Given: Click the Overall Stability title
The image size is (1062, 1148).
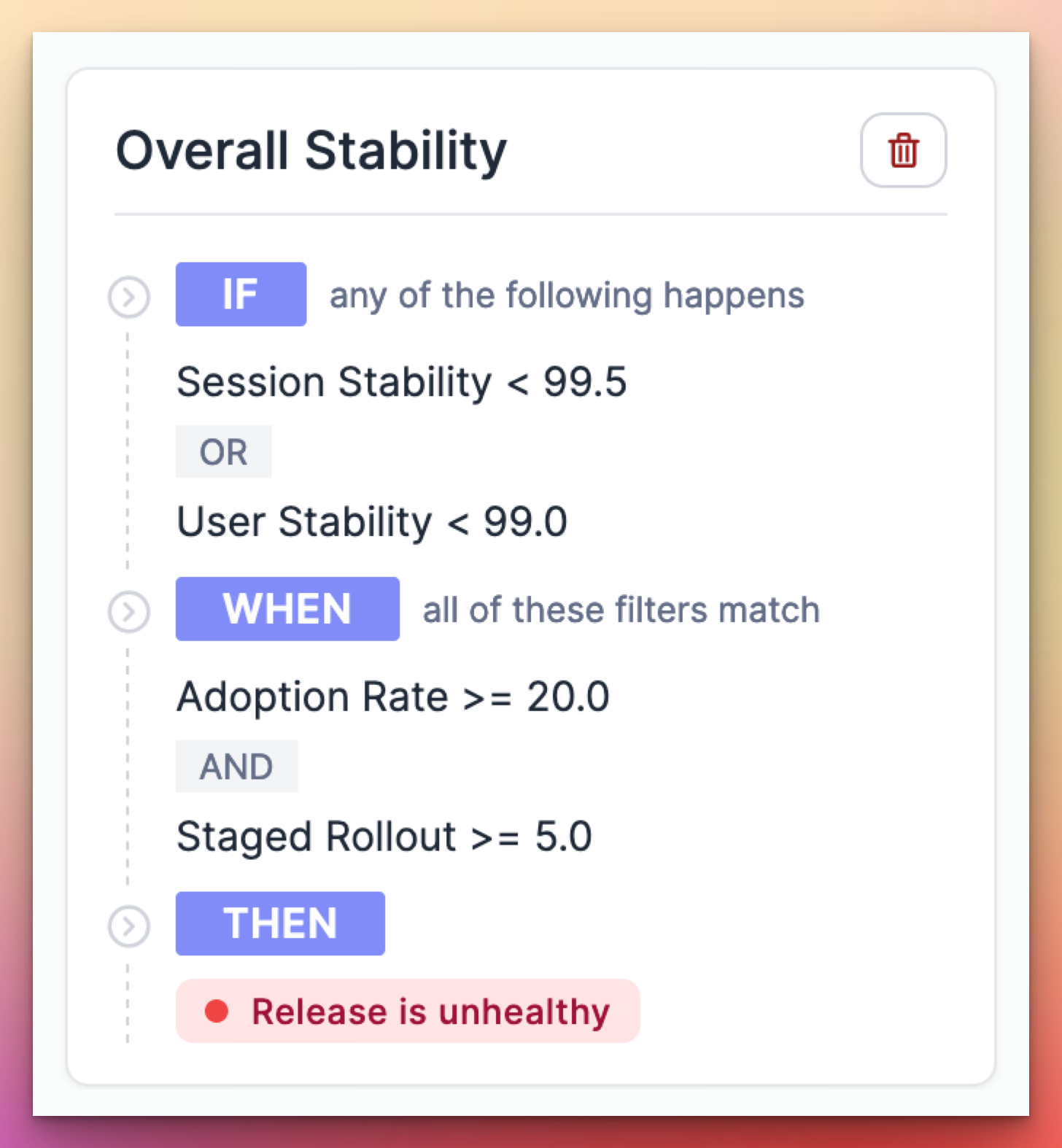Looking at the screenshot, I should [x=311, y=152].
